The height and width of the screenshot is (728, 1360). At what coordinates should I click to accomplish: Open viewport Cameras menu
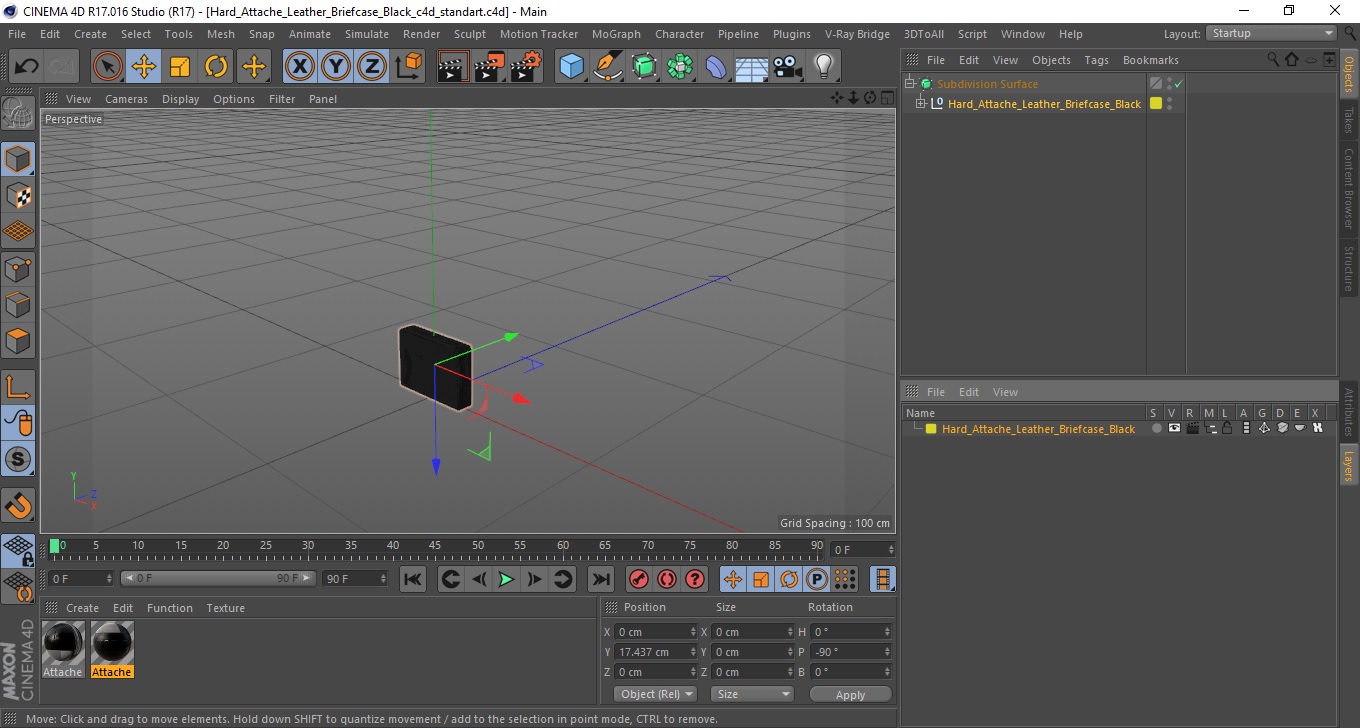126,99
